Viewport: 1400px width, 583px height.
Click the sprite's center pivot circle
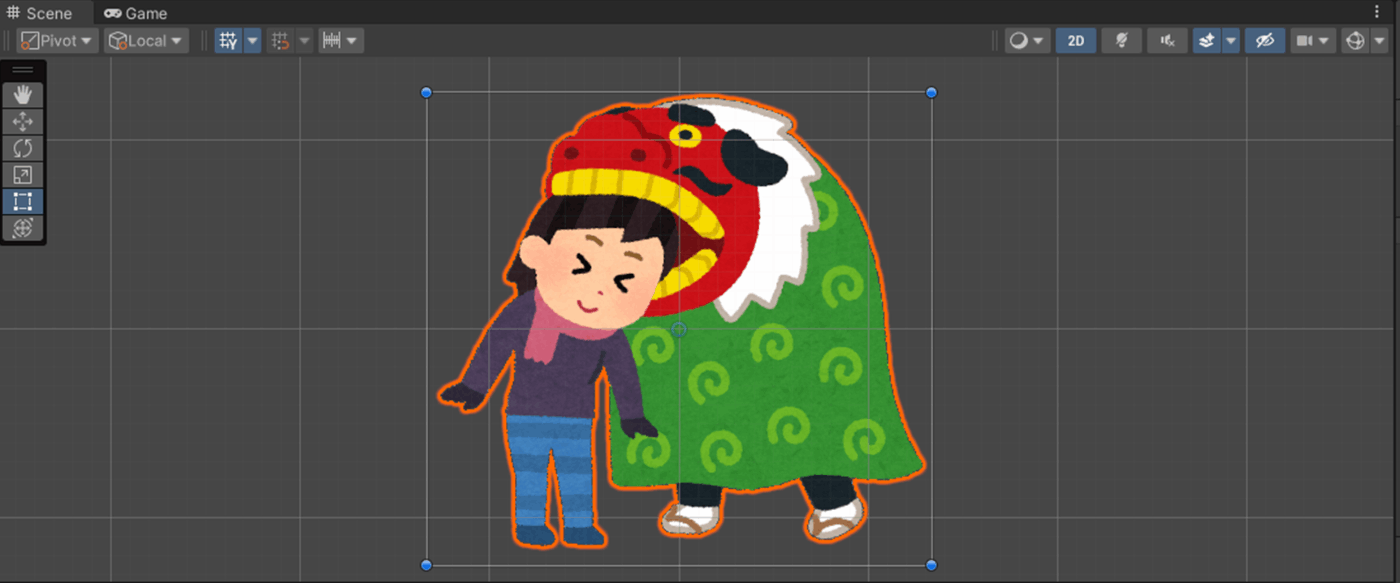(x=679, y=329)
